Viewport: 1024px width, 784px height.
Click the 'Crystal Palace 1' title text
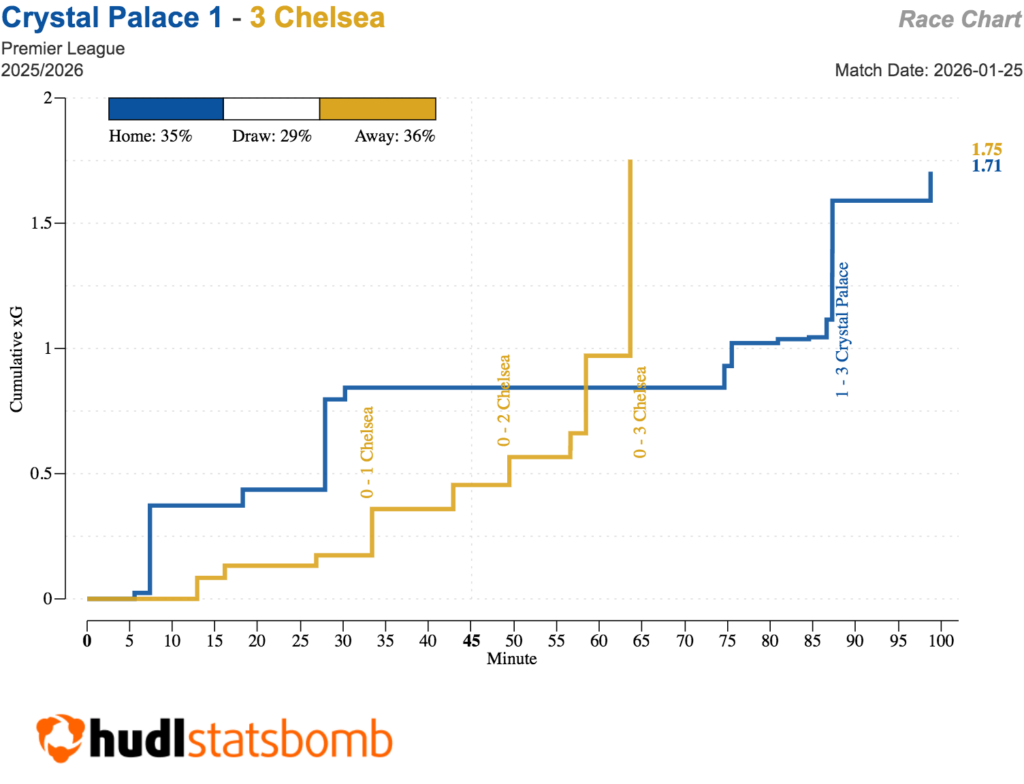(111, 19)
